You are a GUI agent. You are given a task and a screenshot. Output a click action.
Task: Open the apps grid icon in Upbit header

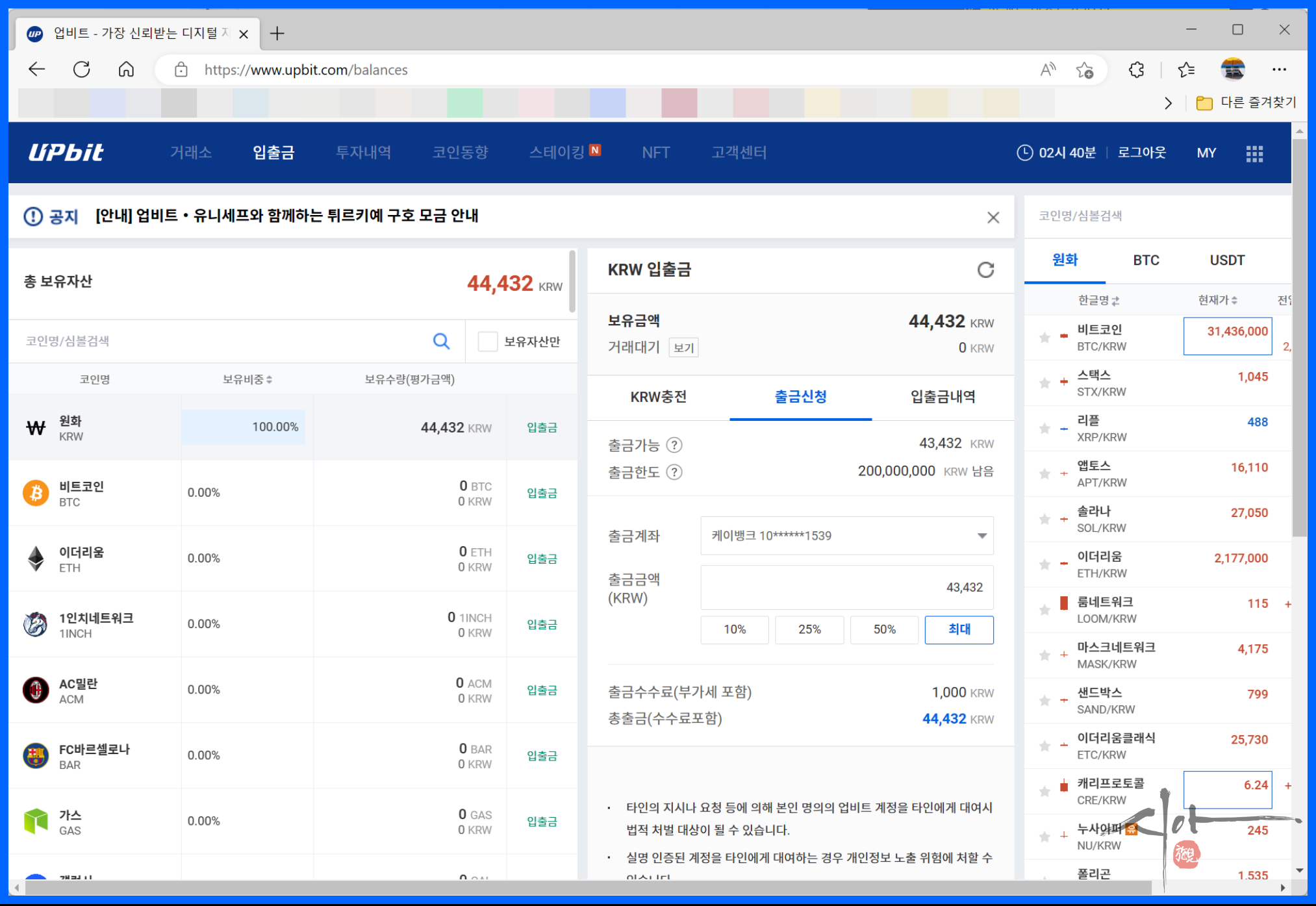tap(1254, 153)
